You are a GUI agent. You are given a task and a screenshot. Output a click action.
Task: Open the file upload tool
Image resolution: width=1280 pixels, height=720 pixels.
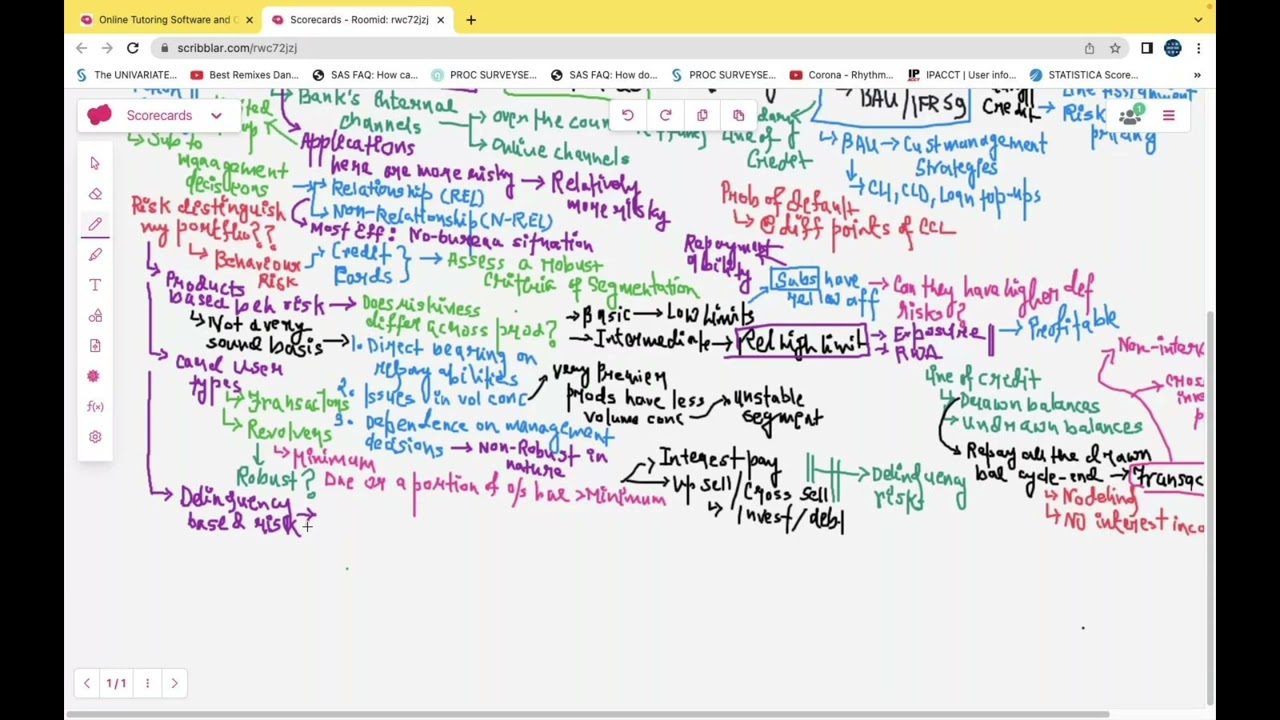[95, 346]
